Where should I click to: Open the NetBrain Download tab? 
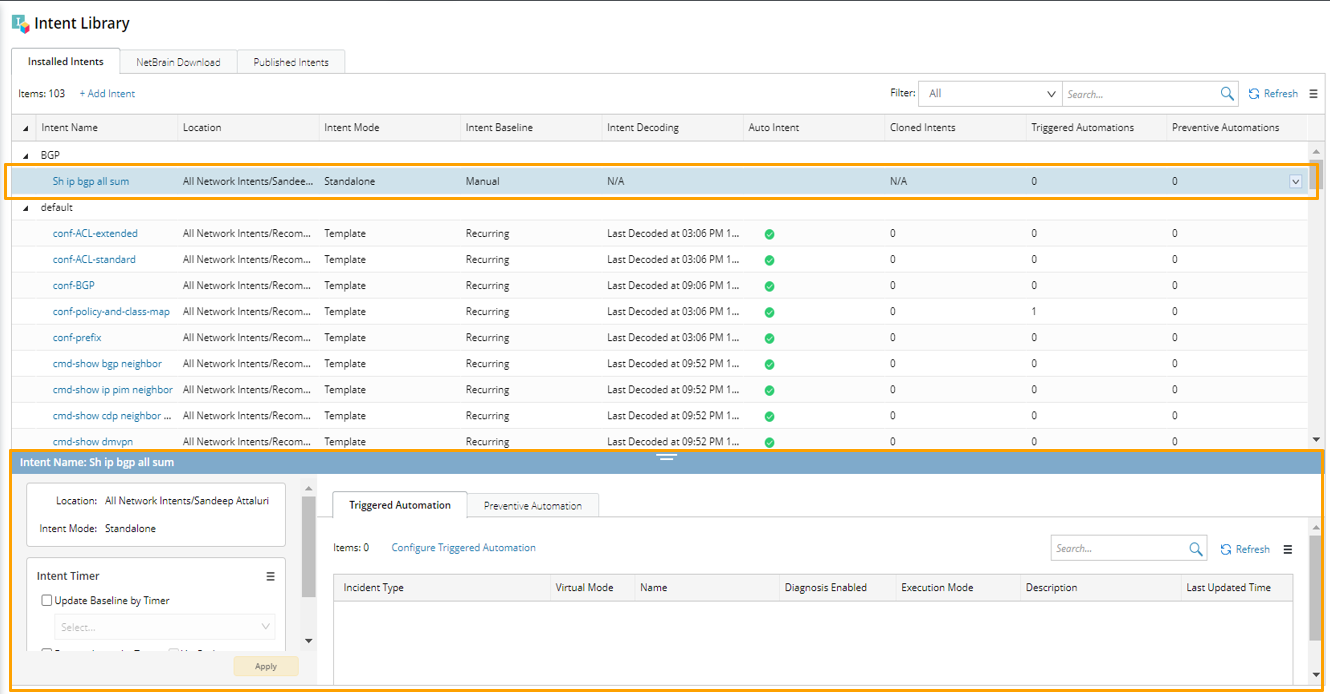click(178, 62)
